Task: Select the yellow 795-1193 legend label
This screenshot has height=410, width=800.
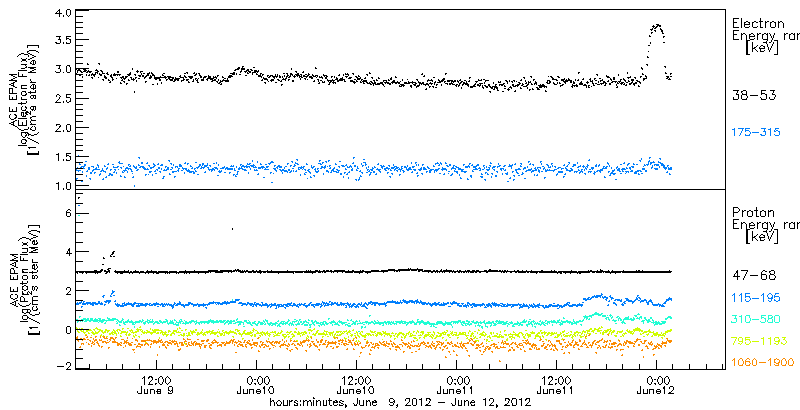Action: (759, 341)
